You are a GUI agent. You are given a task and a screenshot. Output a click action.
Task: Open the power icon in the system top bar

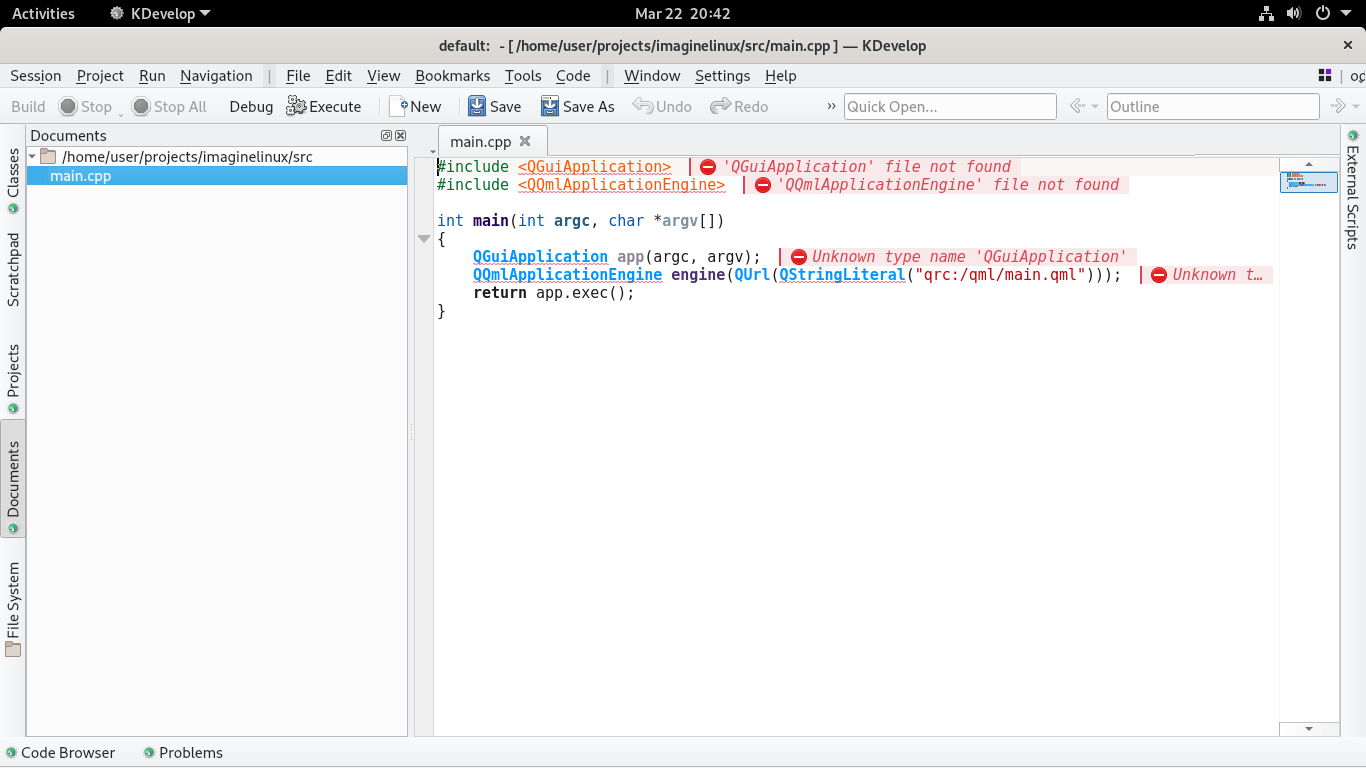(x=1323, y=14)
